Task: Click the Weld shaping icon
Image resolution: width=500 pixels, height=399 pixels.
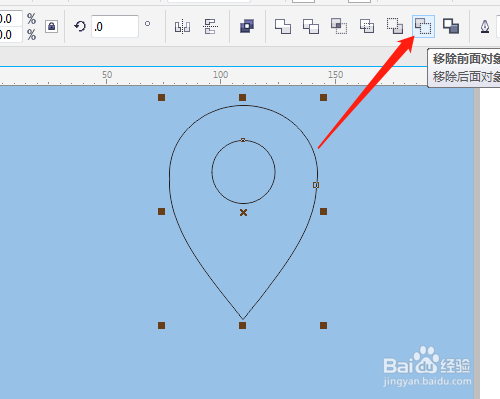Action: pos(283,26)
